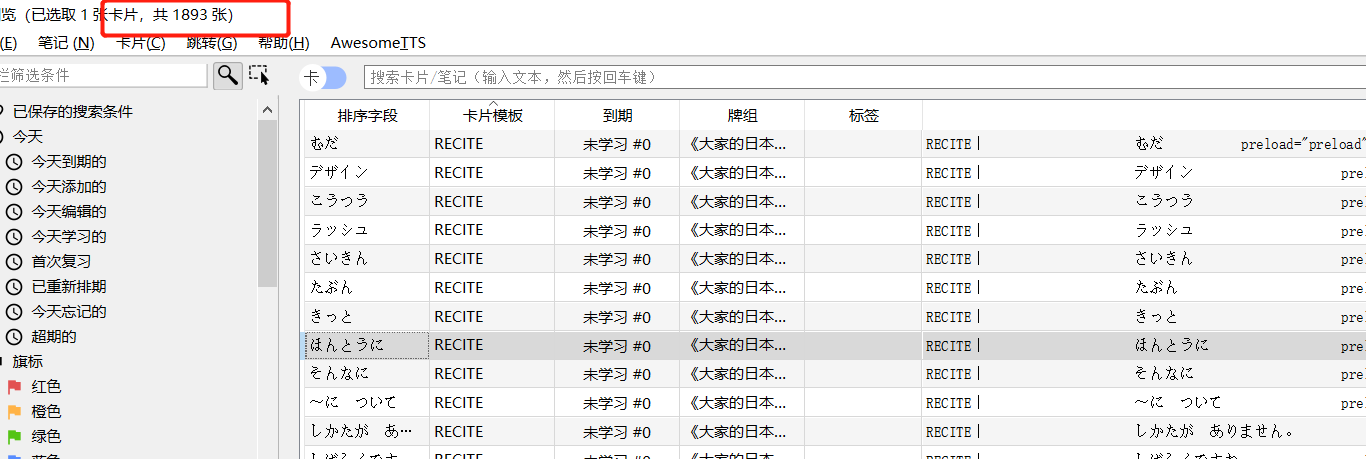This screenshot has width=1366, height=459.
Task: Click the clock icon beside 首次复习
Action: [x=14, y=262]
